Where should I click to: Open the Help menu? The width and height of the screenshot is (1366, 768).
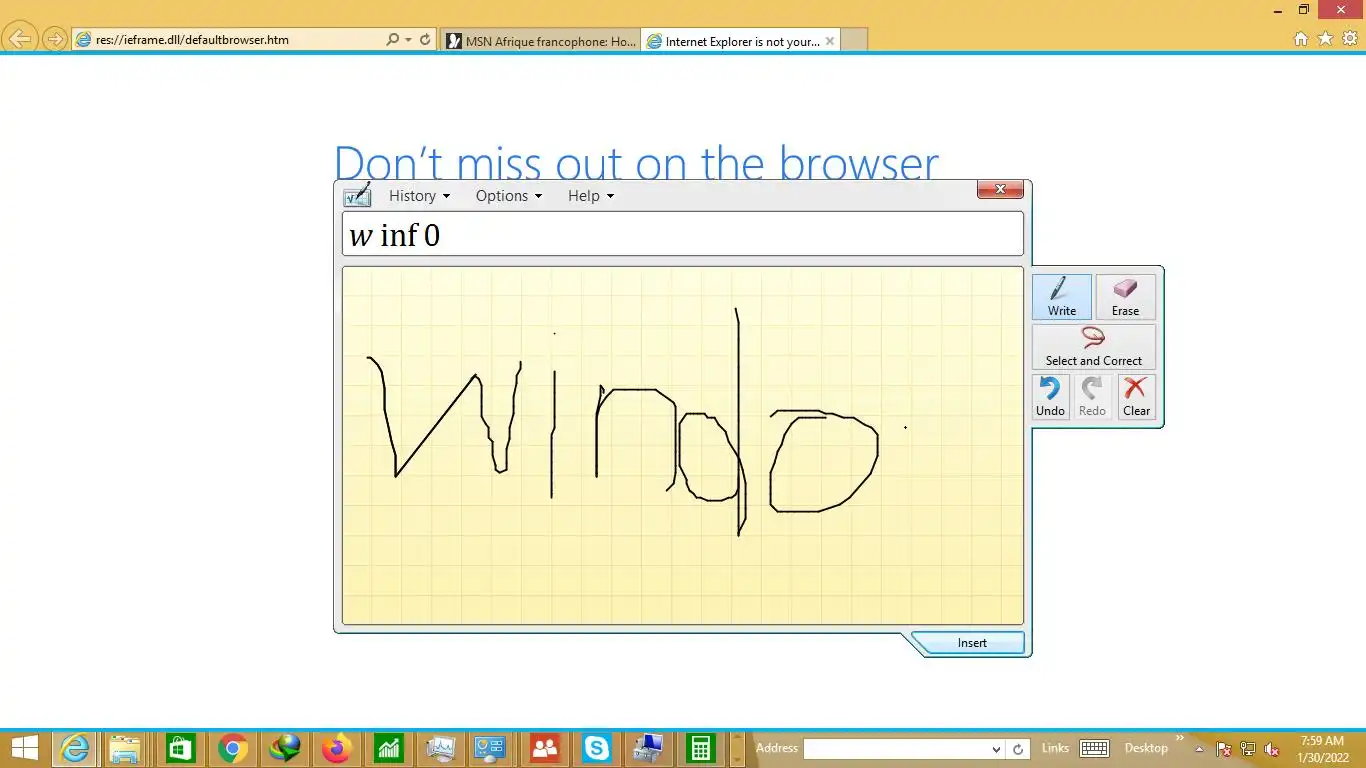(590, 196)
